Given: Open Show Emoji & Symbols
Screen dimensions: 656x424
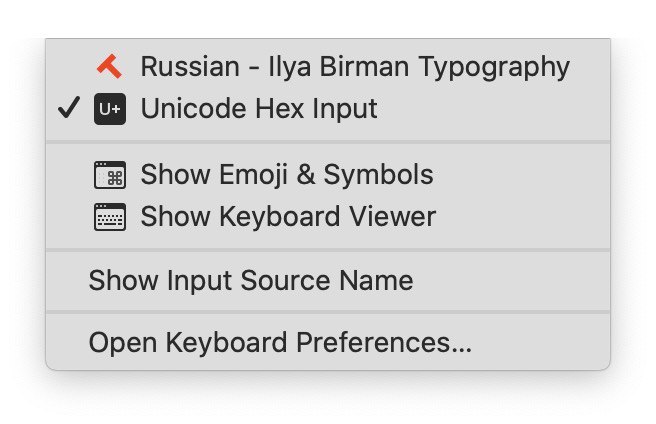Looking at the screenshot, I should pos(328,175).
